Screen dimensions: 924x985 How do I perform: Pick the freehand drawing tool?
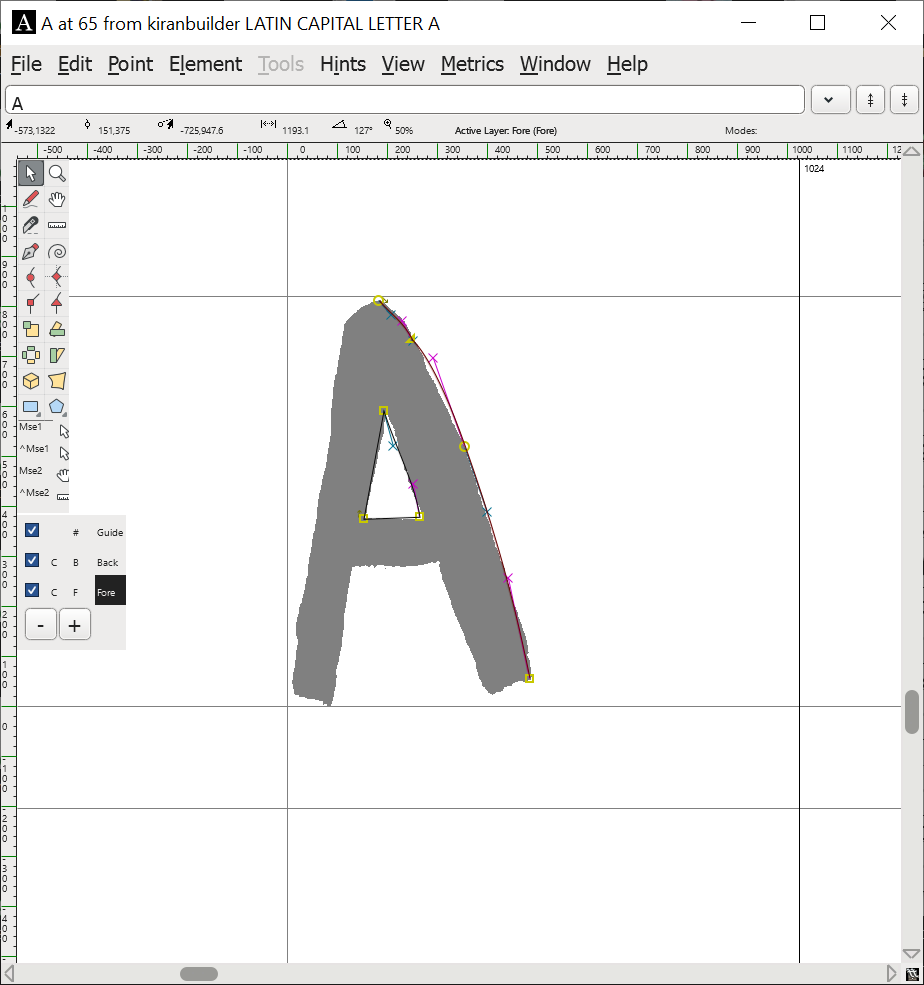[31, 199]
